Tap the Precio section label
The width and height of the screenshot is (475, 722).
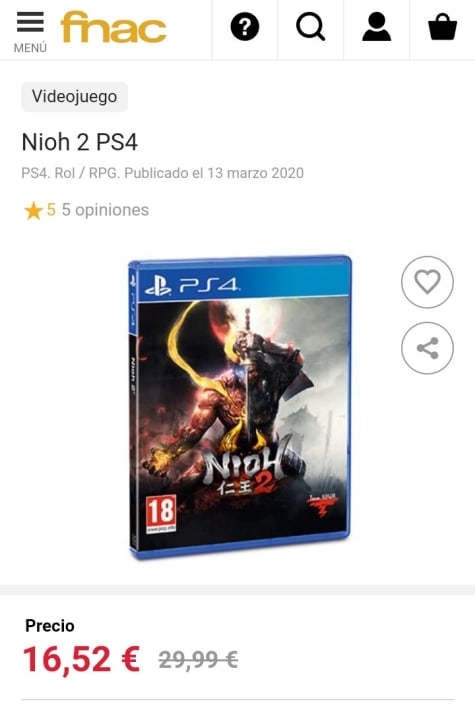50,626
